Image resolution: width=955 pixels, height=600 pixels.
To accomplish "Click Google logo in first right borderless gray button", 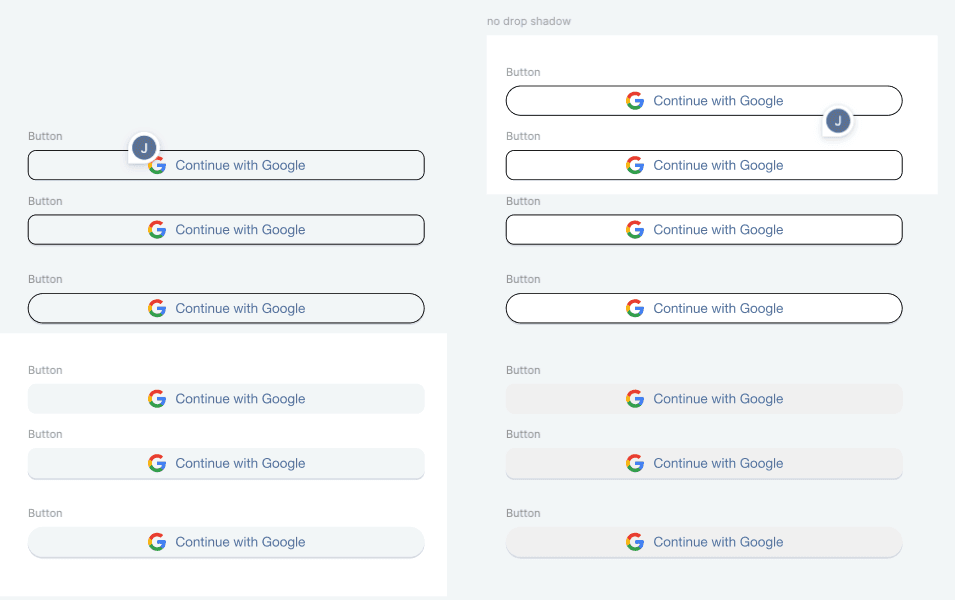I will pyautogui.click(x=635, y=399).
